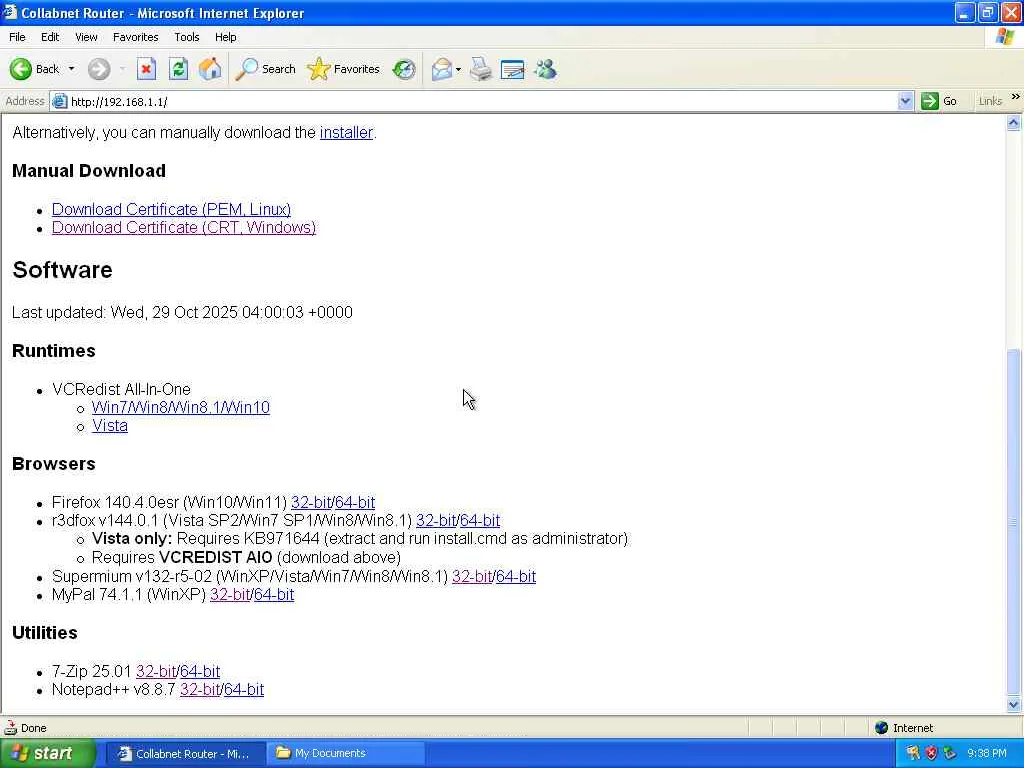Viewport: 1024px width, 768px height.
Task: Download r3dfox v144.0.1 32-bit
Action: coord(436,520)
